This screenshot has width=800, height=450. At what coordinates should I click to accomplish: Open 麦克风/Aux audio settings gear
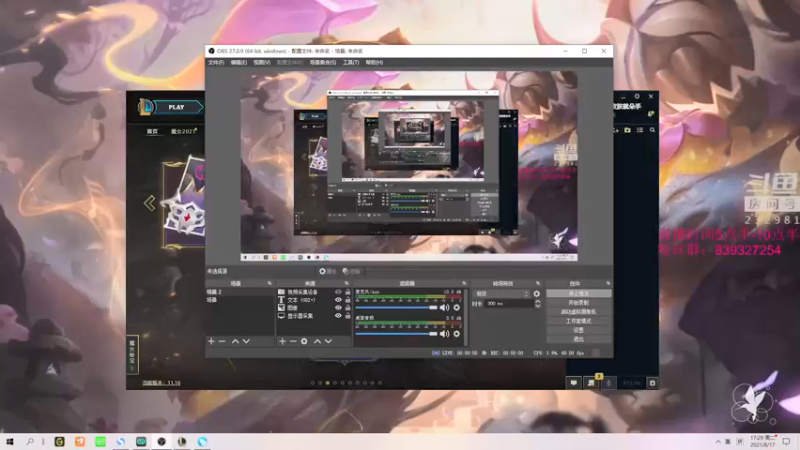pos(457,308)
